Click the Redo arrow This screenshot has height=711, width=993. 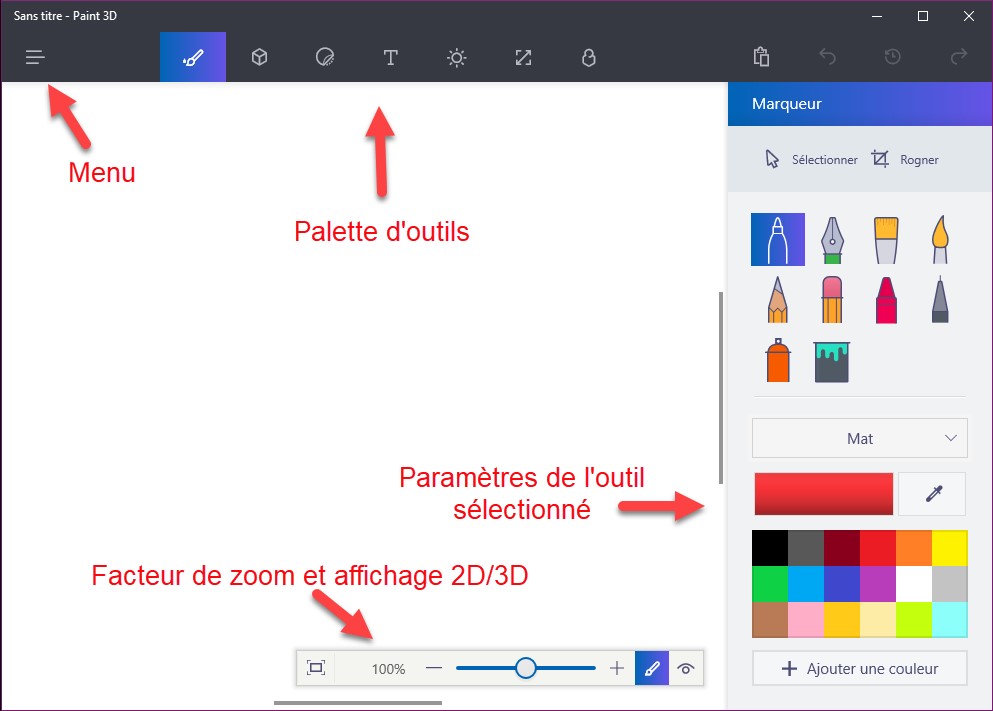959,57
